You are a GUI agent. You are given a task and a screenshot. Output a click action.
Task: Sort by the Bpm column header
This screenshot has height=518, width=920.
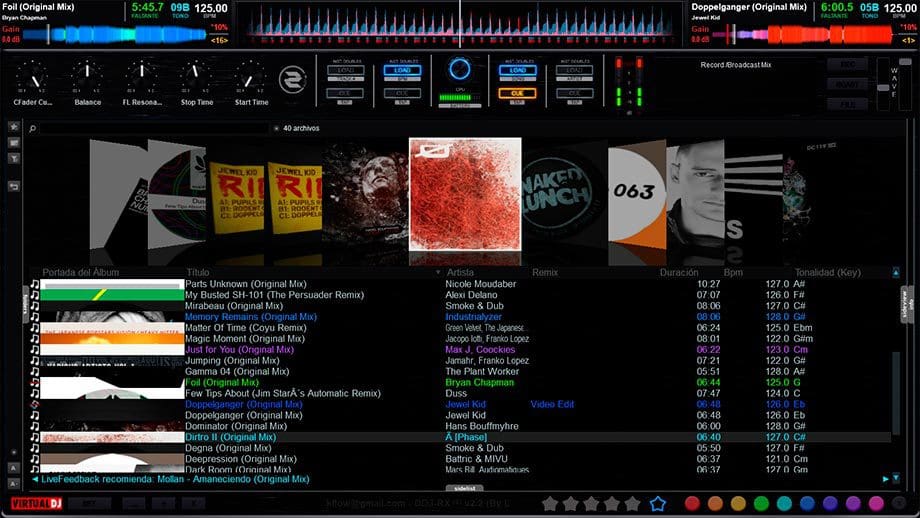pos(733,273)
